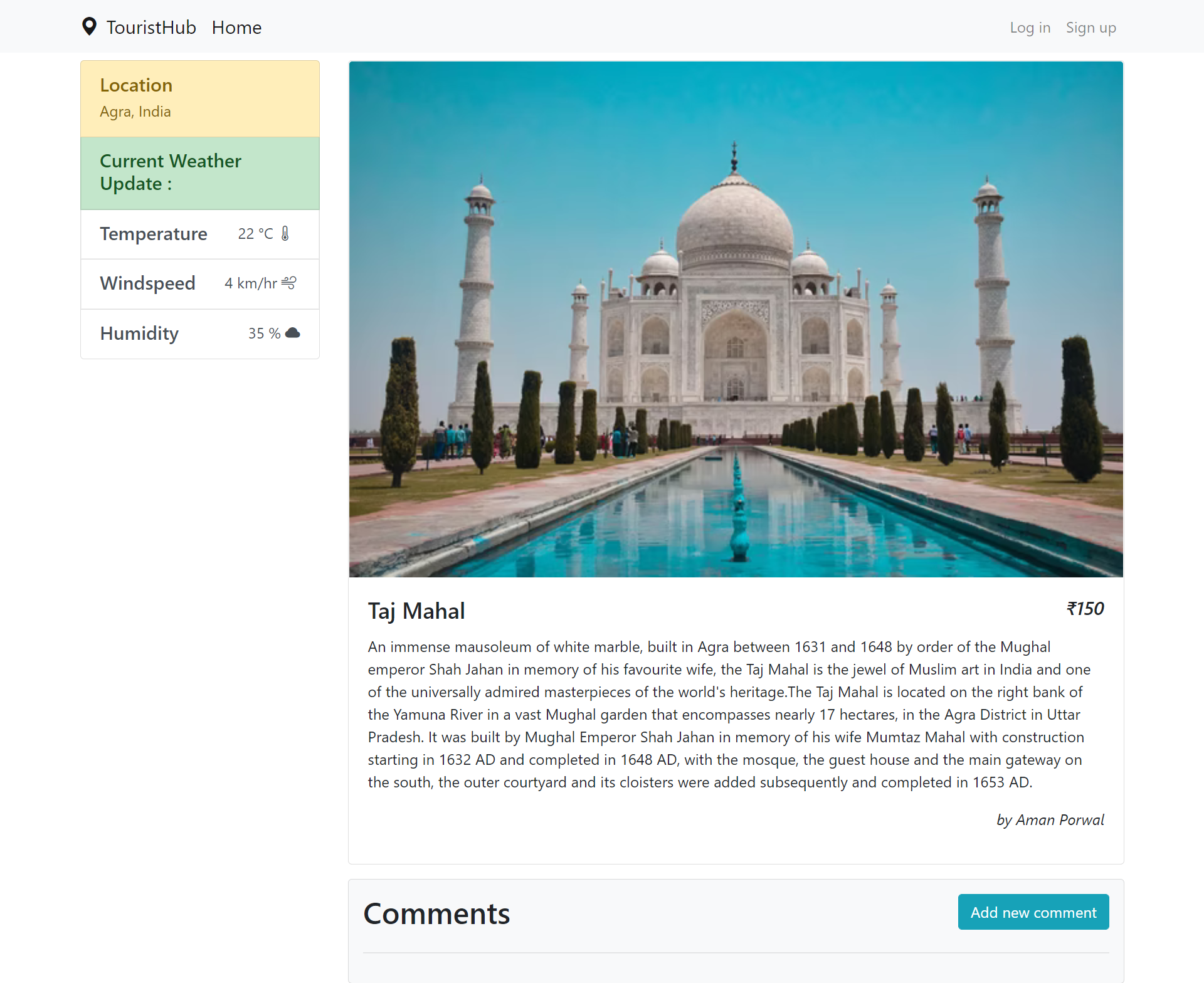The height and width of the screenshot is (983, 1204).
Task: Select the thermometer icon next to 22 °C
Action: (x=284, y=233)
